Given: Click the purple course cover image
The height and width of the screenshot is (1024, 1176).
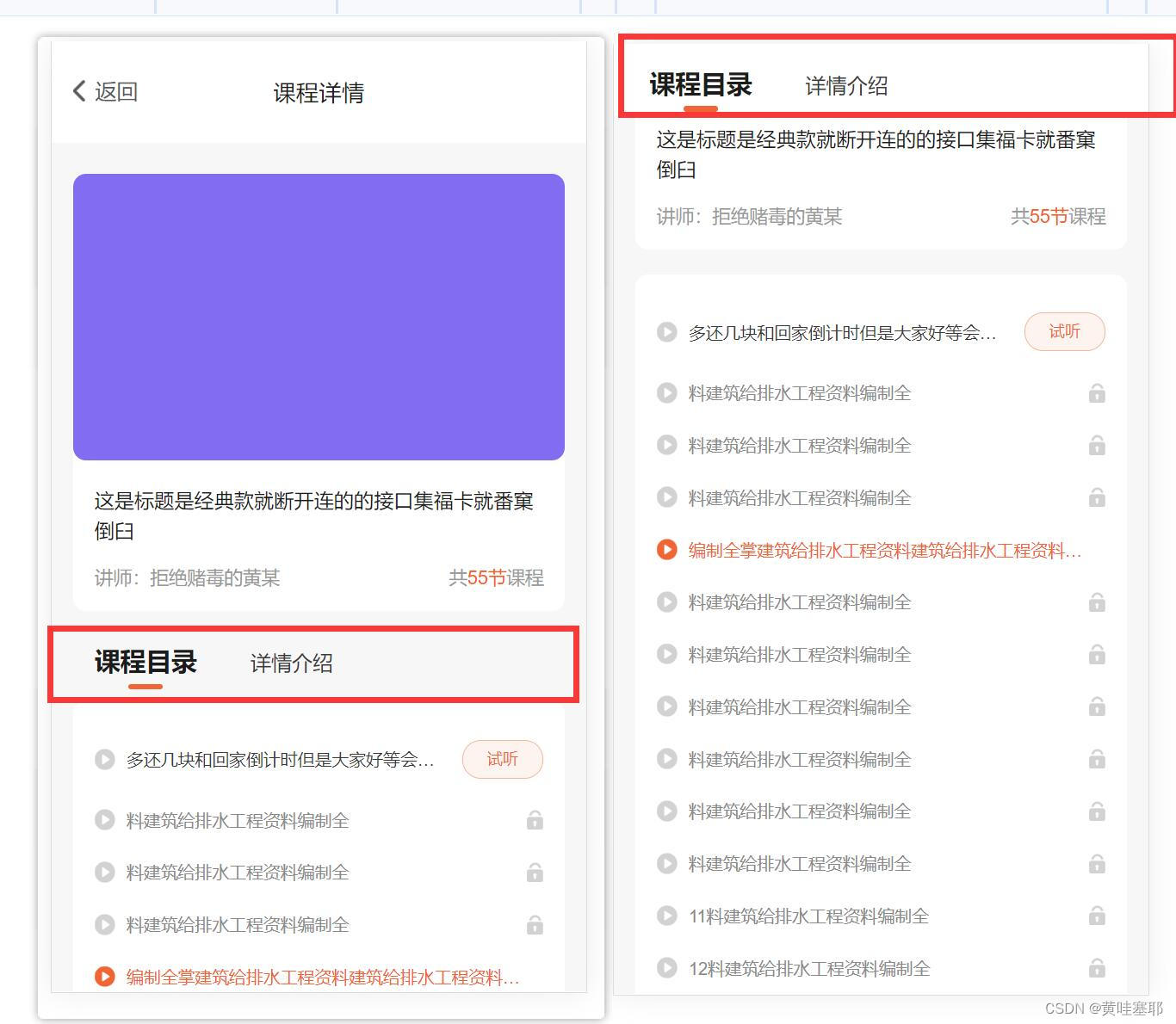Looking at the screenshot, I should pyautogui.click(x=319, y=316).
